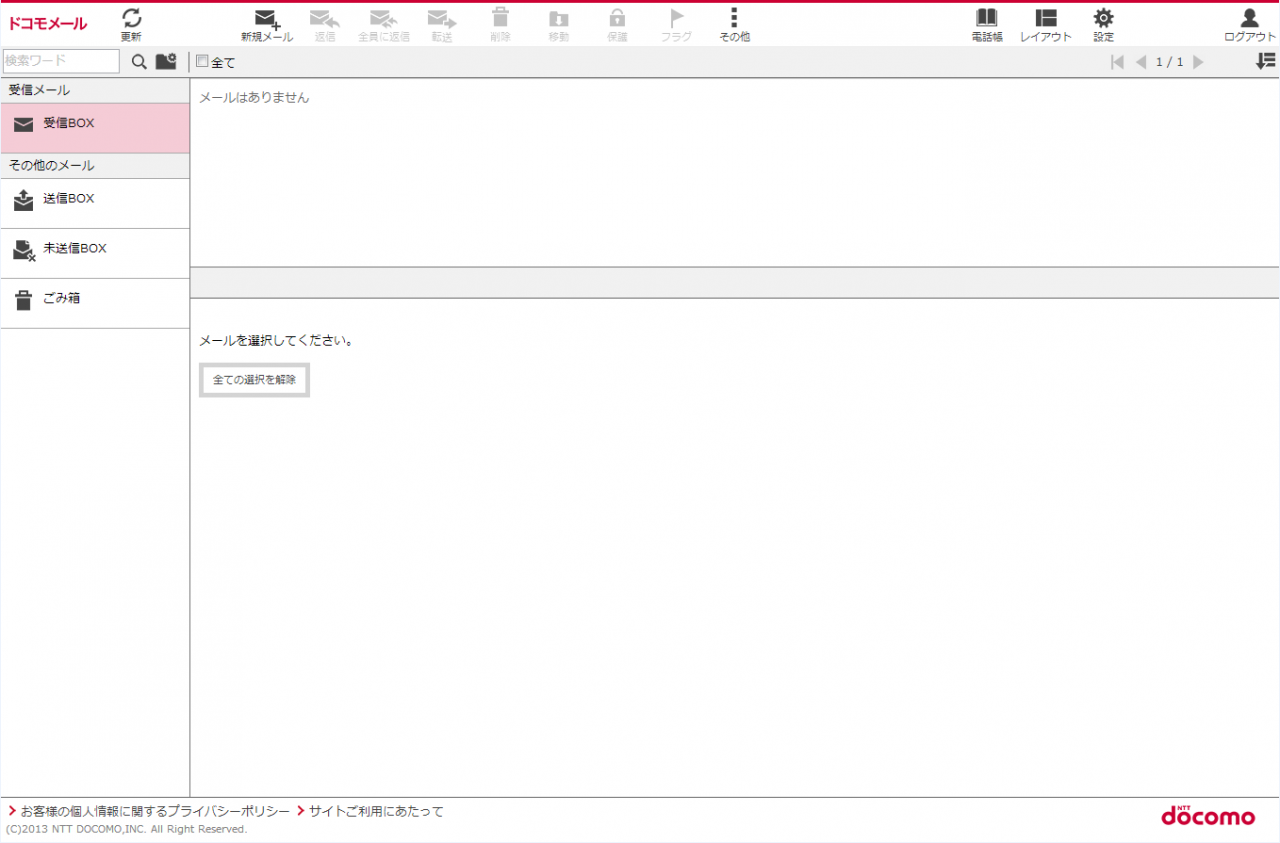Click the 保護 lock icon
The image size is (1280, 843).
point(617,17)
